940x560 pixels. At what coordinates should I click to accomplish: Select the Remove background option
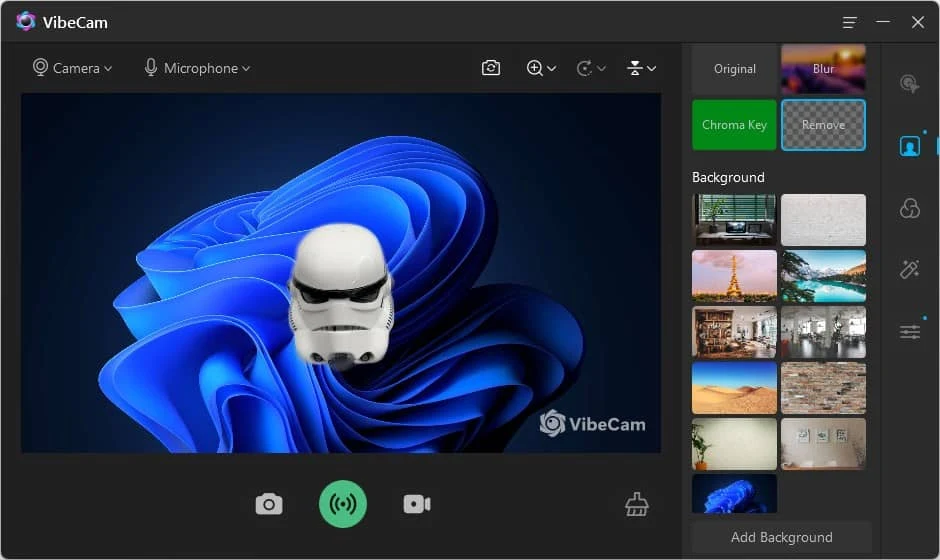tap(823, 125)
